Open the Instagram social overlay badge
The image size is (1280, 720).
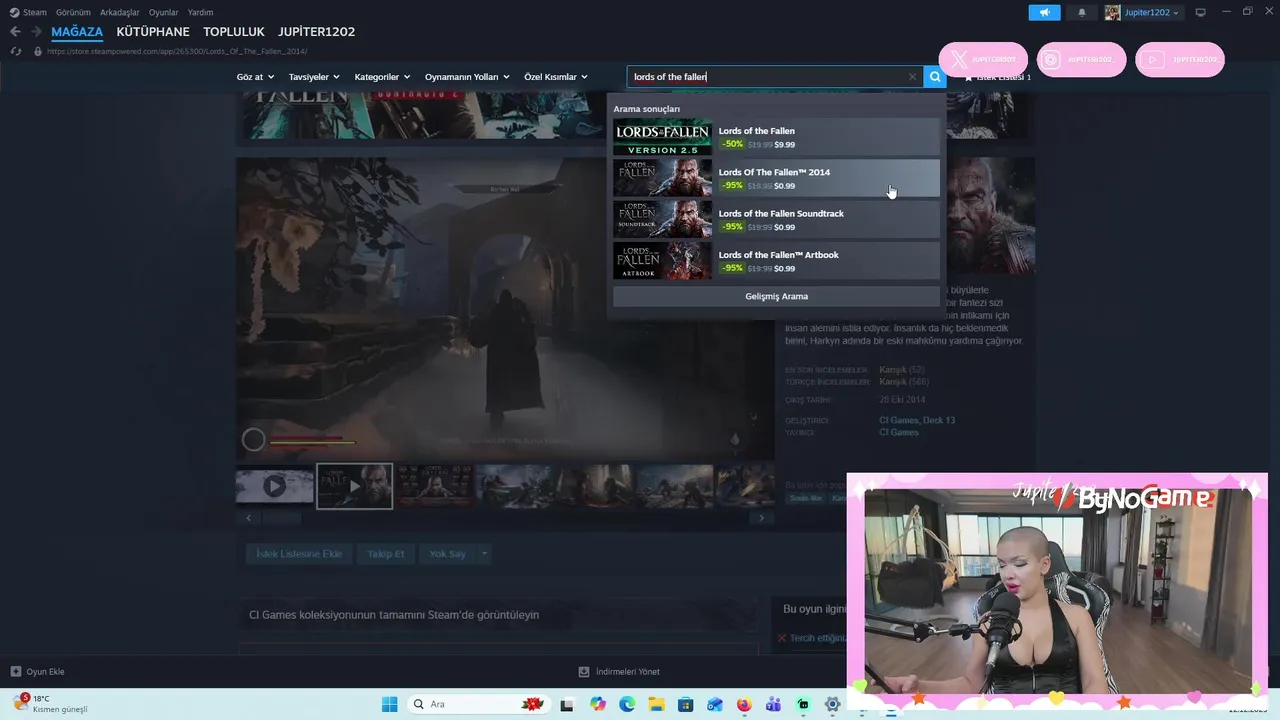point(1082,59)
